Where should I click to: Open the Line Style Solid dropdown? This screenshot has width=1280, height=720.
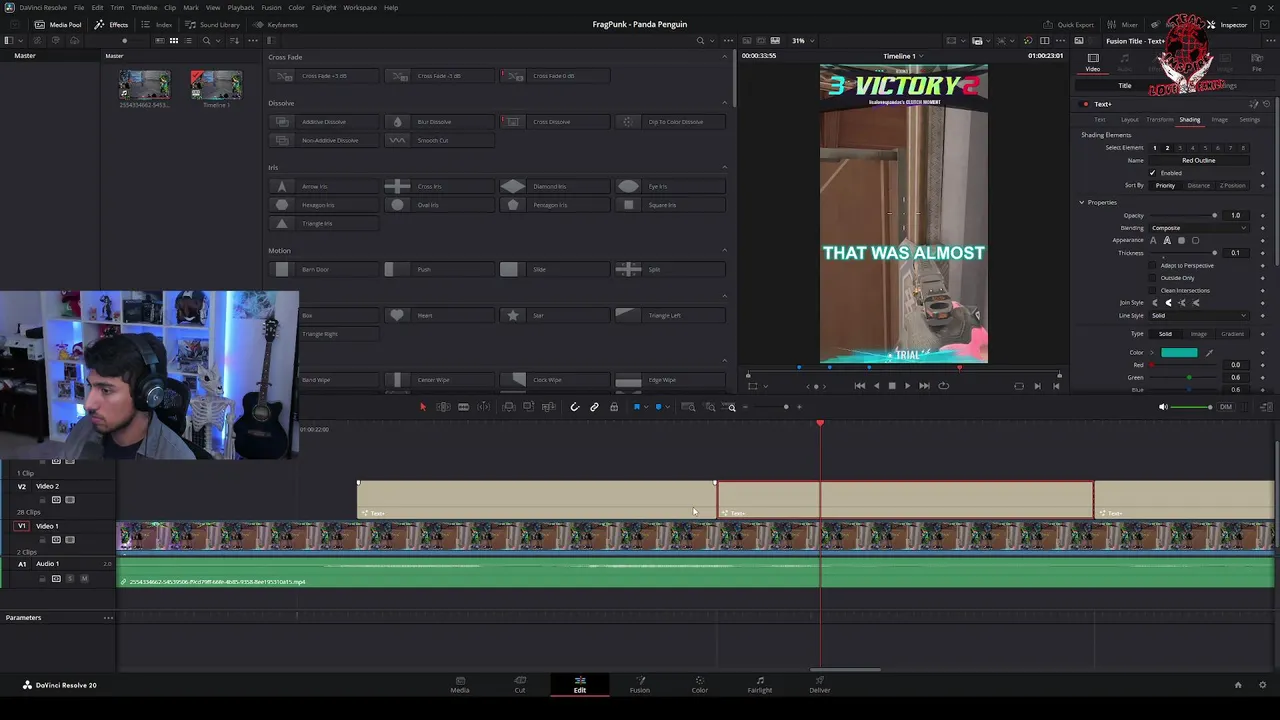1198,316
